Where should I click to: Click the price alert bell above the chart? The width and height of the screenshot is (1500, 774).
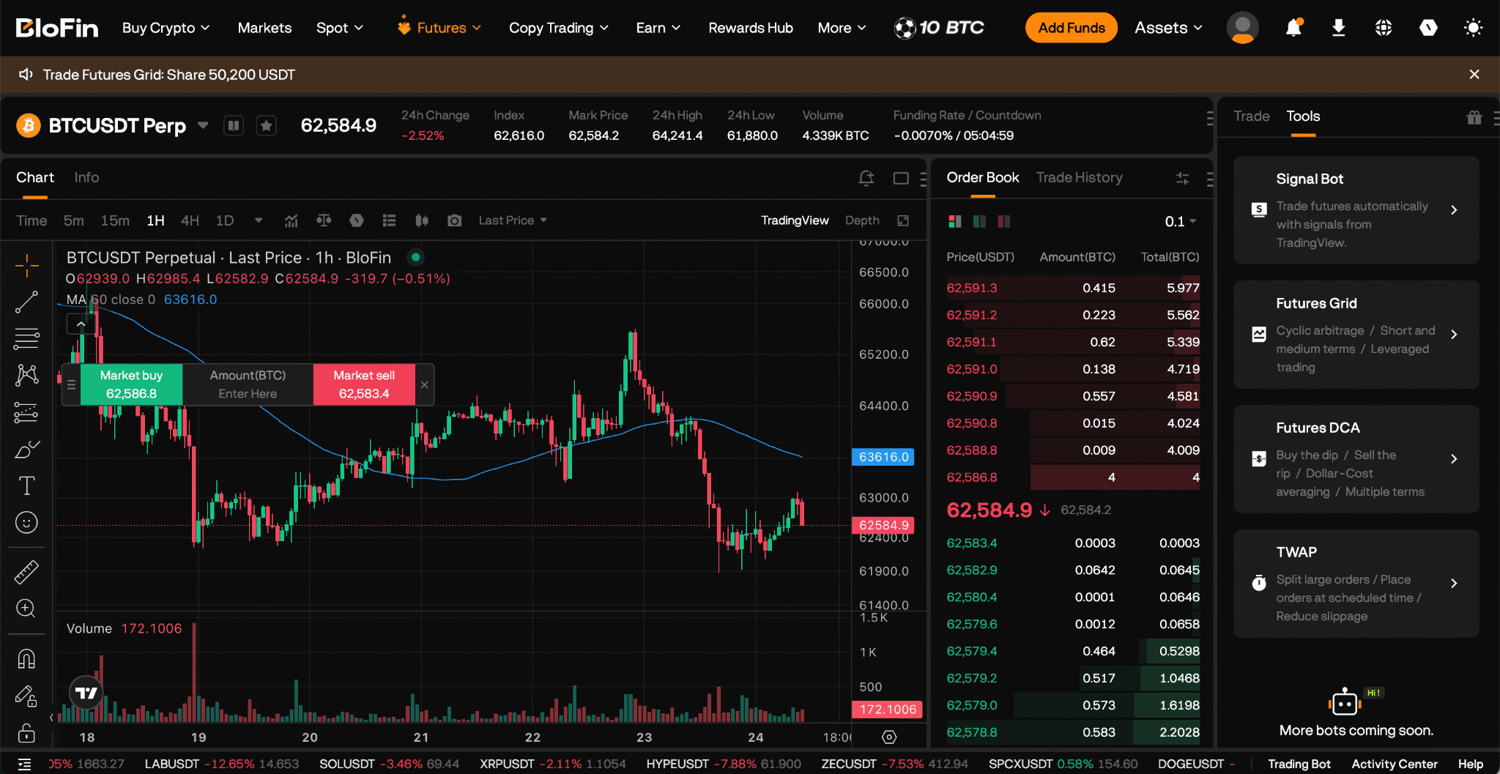[x=867, y=178]
